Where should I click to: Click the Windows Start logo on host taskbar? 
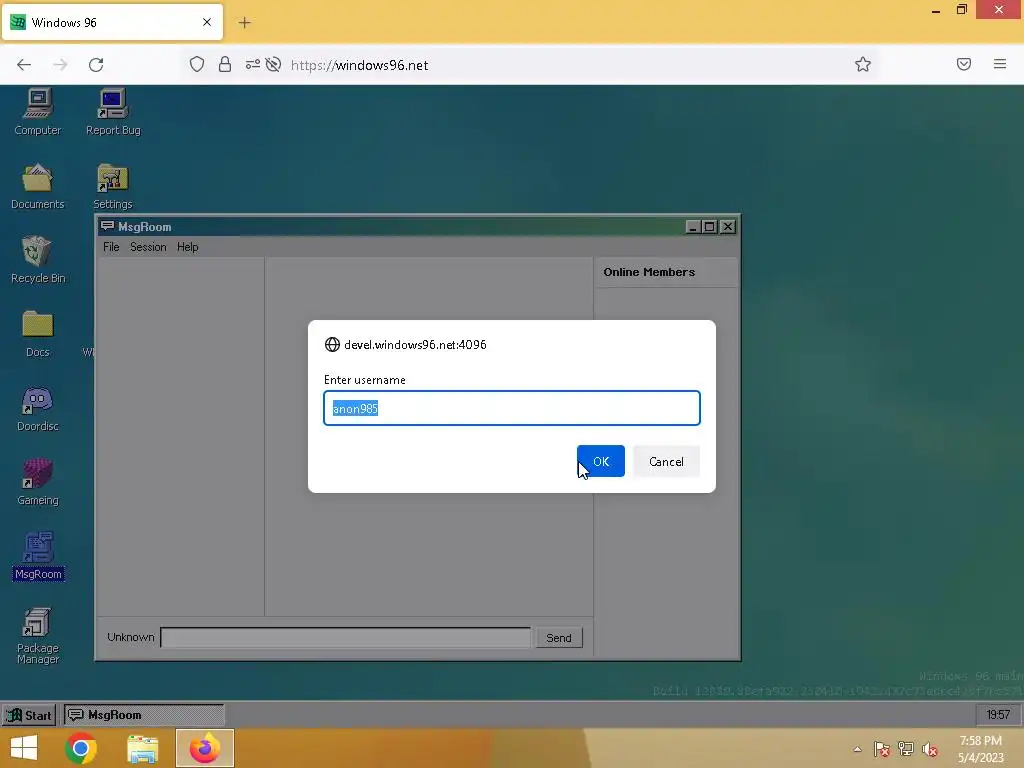pyautogui.click(x=24, y=748)
